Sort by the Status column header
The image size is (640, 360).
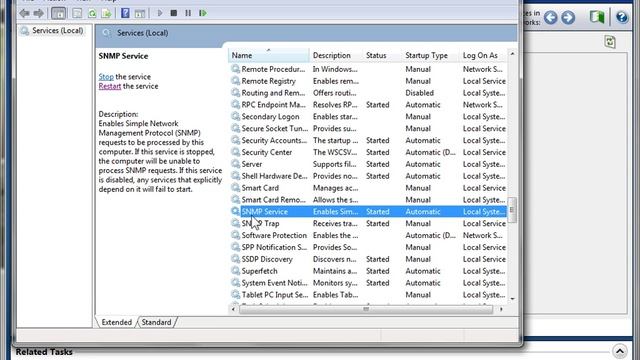tap(382, 55)
